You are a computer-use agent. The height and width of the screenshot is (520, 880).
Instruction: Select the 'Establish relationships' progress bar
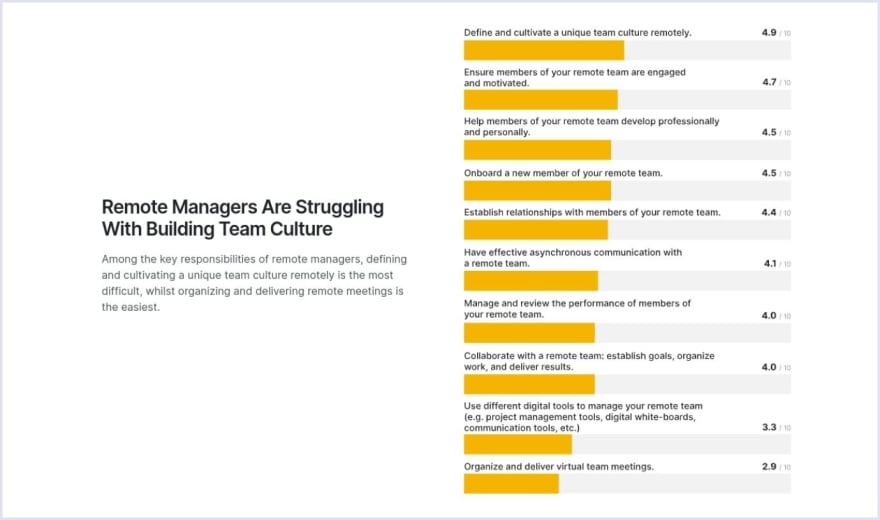(535, 230)
